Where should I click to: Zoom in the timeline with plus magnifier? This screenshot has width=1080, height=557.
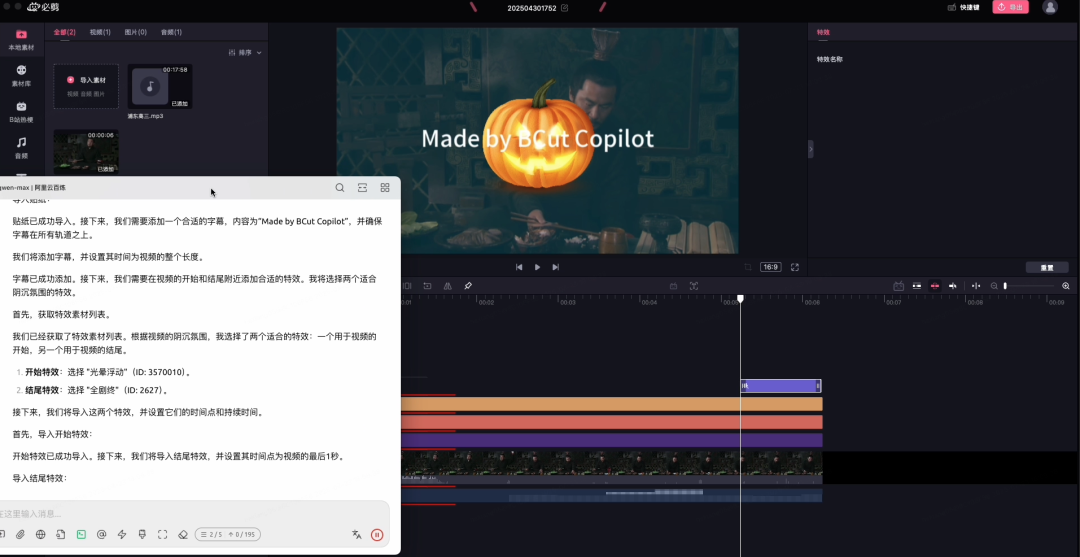coord(1066,286)
